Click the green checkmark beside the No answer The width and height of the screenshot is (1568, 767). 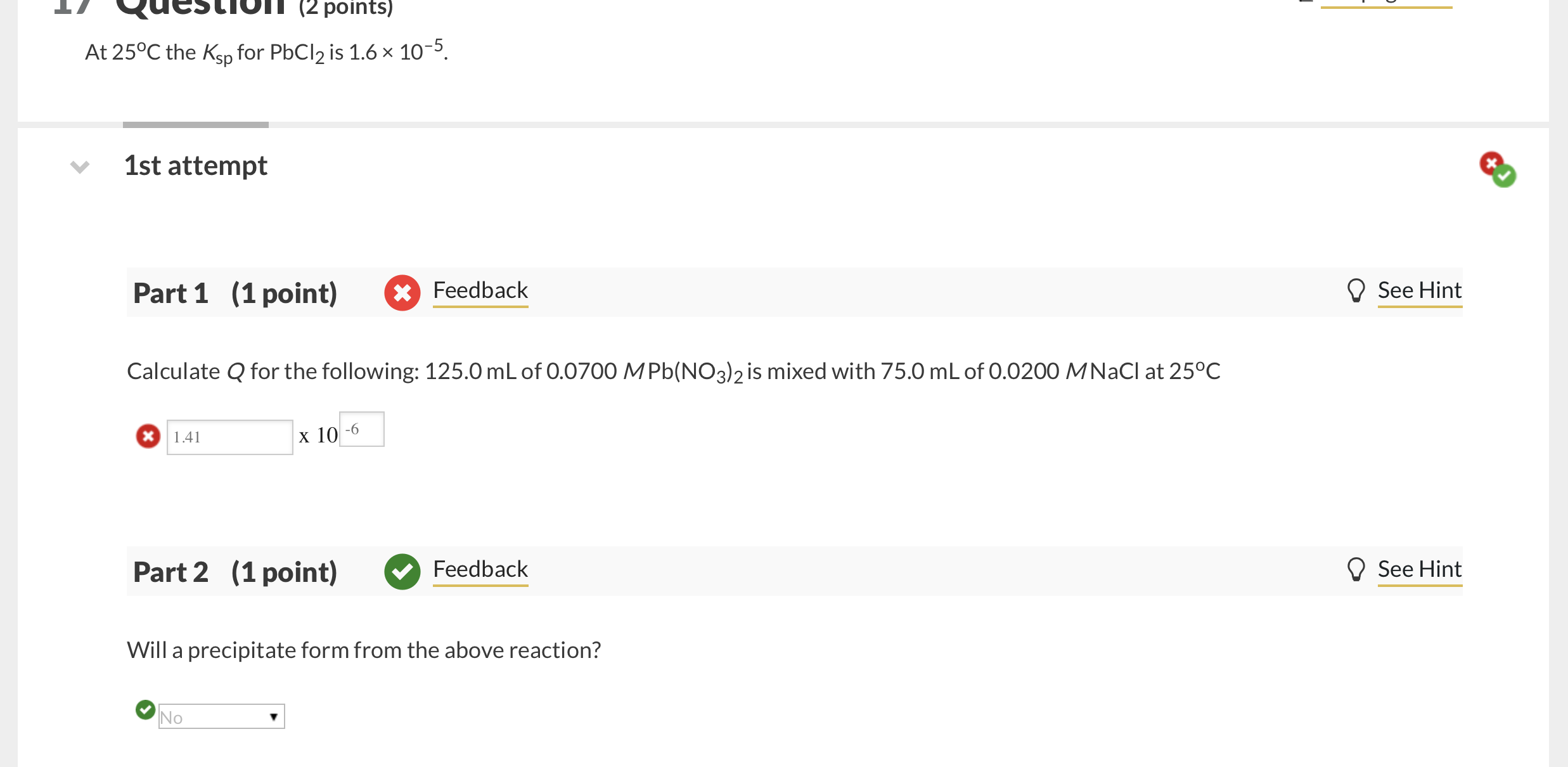pyautogui.click(x=145, y=709)
